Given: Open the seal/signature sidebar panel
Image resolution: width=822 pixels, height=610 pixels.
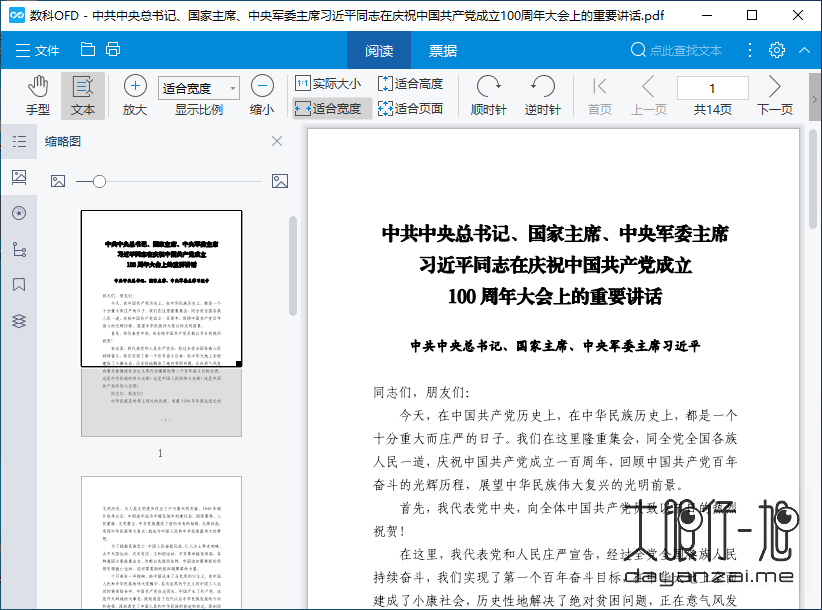Looking at the screenshot, I should [19, 213].
